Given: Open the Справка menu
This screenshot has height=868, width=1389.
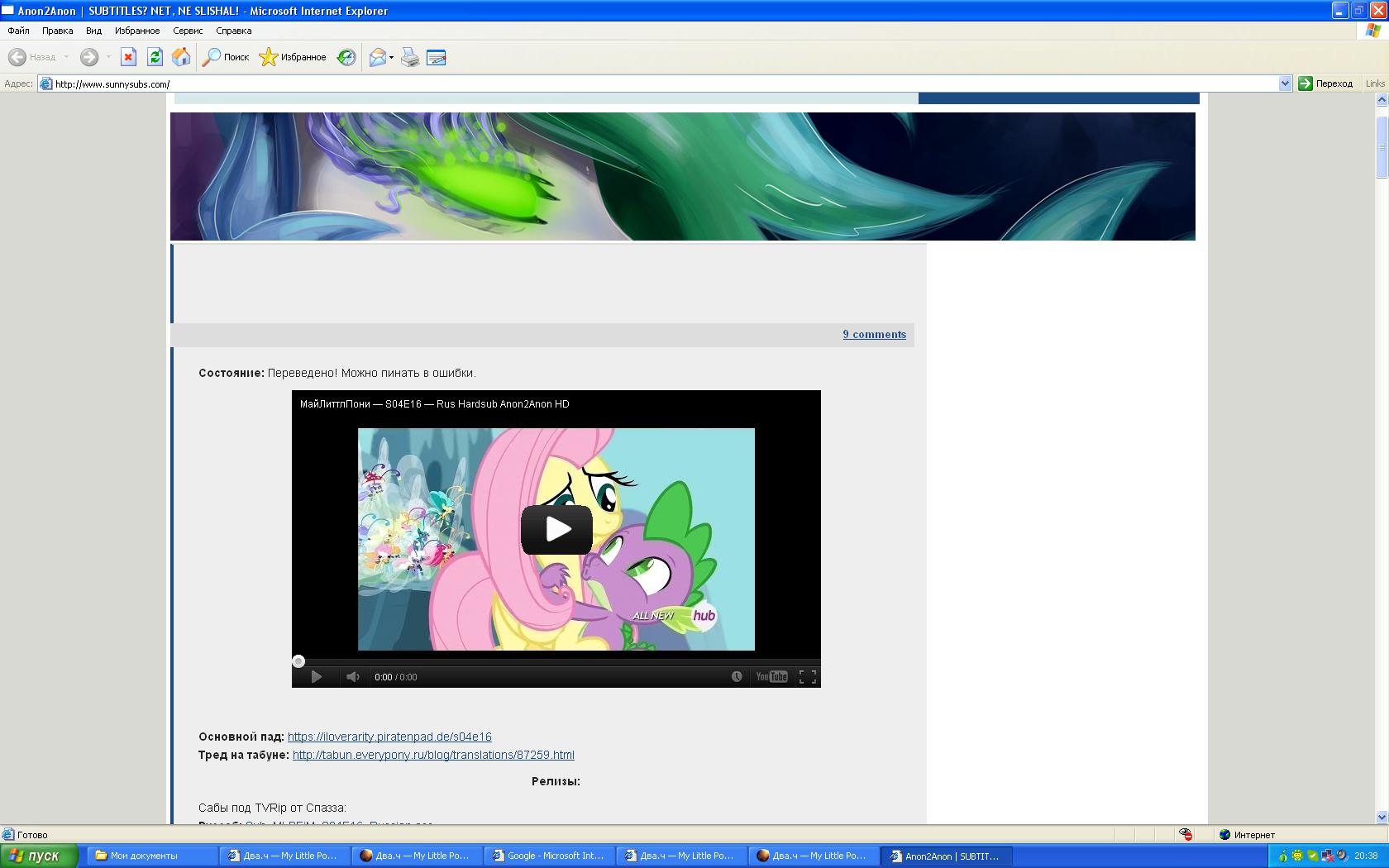Looking at the screenshot, I should pyautogui.click(x=234, y=31).
